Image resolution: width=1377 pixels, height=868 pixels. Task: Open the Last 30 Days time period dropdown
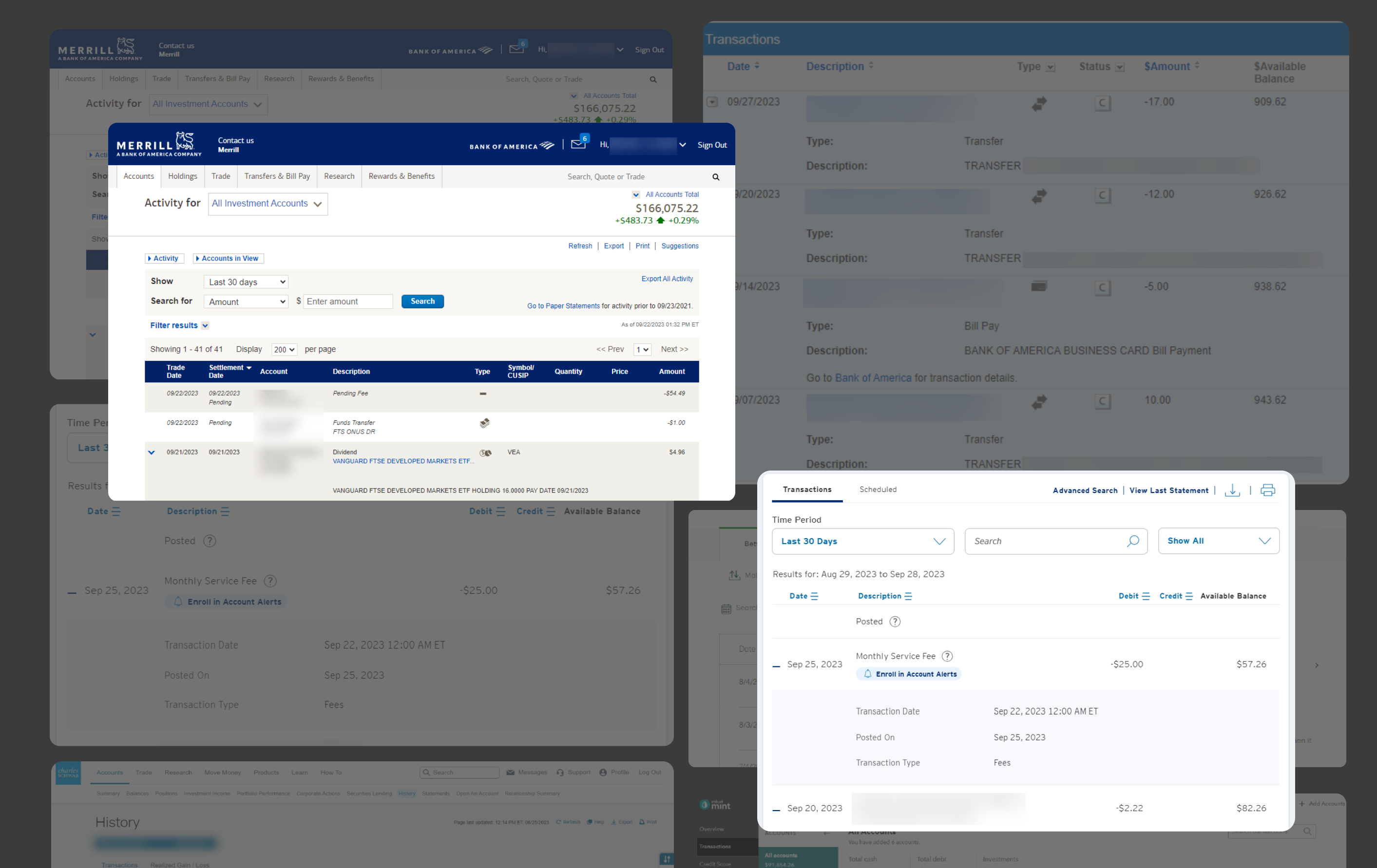point(862,541)
